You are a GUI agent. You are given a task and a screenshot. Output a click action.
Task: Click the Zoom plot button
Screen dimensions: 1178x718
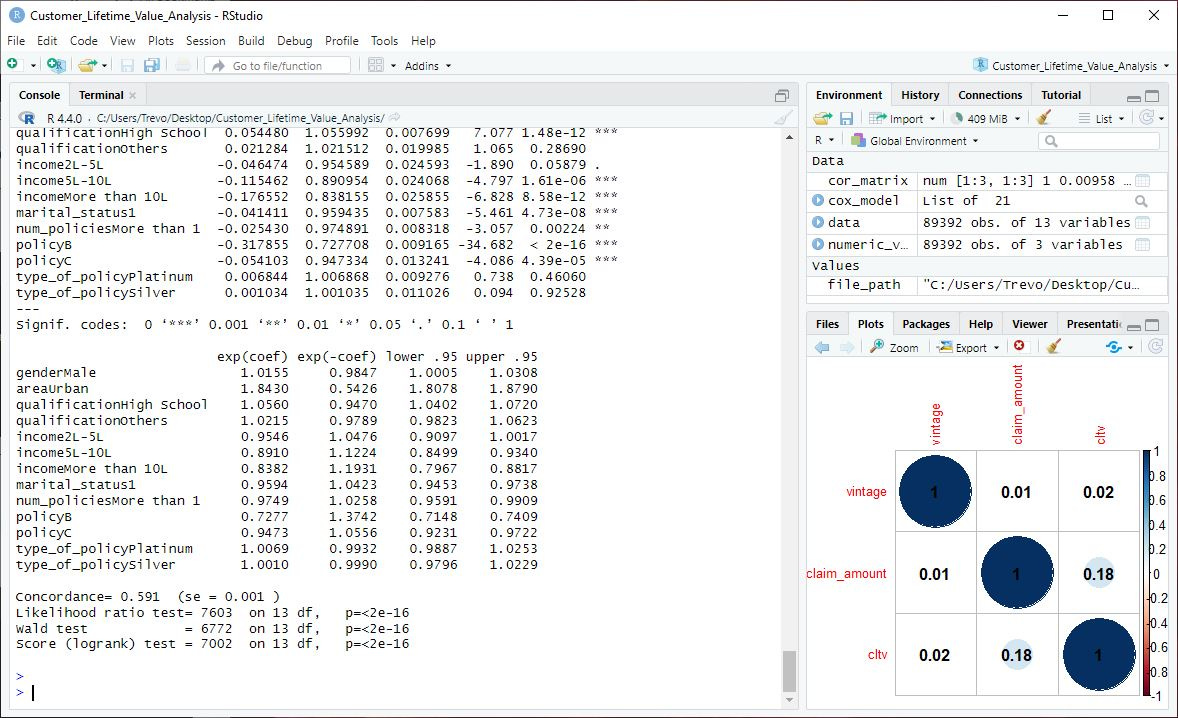pos(894,347)
